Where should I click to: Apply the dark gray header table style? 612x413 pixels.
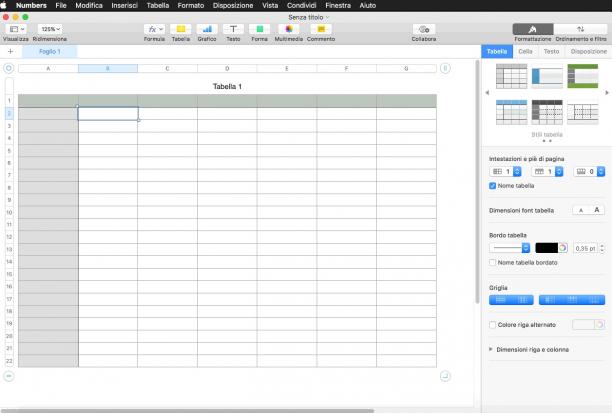coord(547,112)
